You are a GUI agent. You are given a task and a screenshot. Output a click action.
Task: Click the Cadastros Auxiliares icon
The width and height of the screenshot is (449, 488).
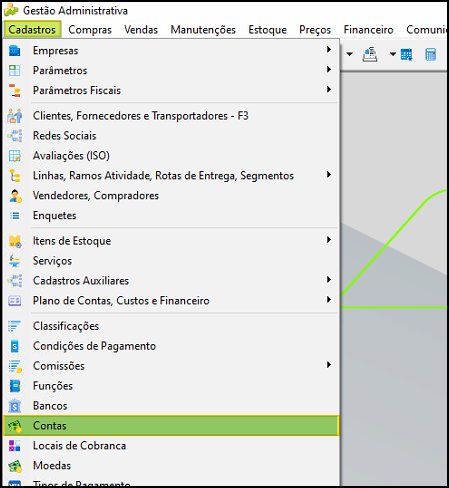(15, 281)
